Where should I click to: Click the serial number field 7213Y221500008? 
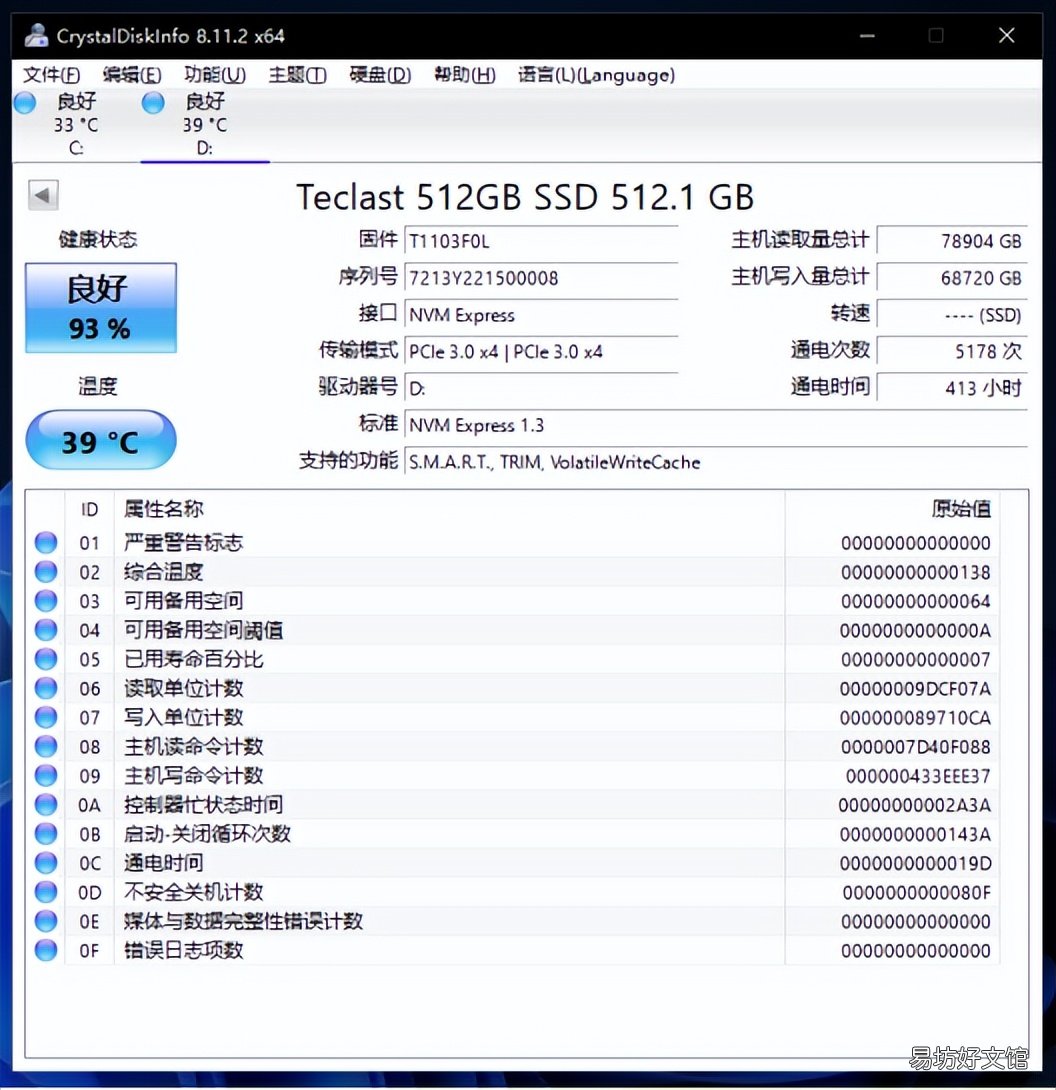pyautogui.click(x=541, y=277)
